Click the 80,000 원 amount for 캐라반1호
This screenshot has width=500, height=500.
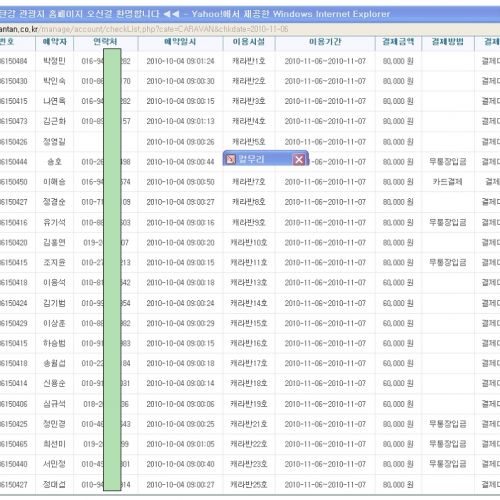(398, 61)
